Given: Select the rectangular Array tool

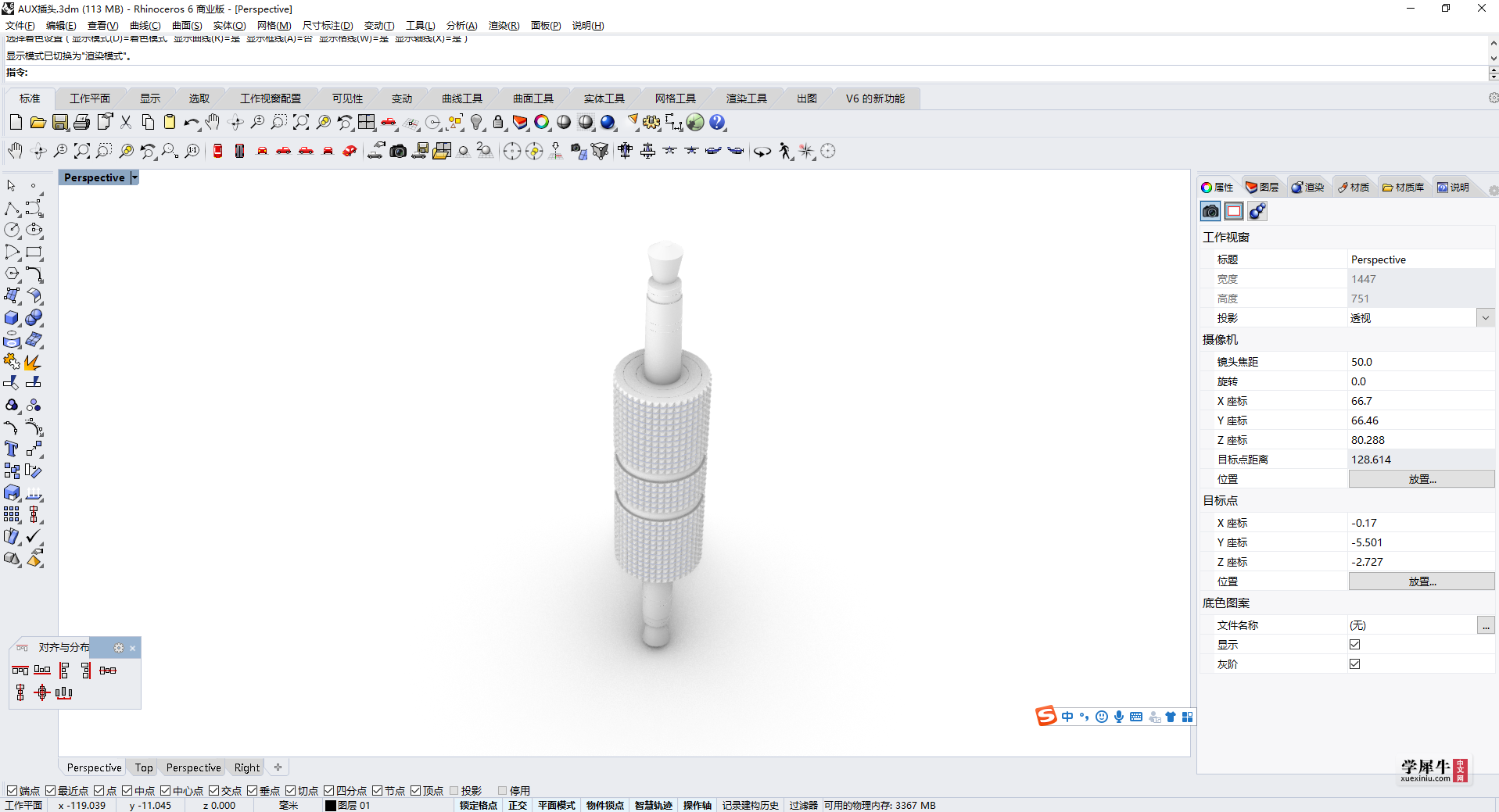Looking at the screenshot, I should (12, 515).
